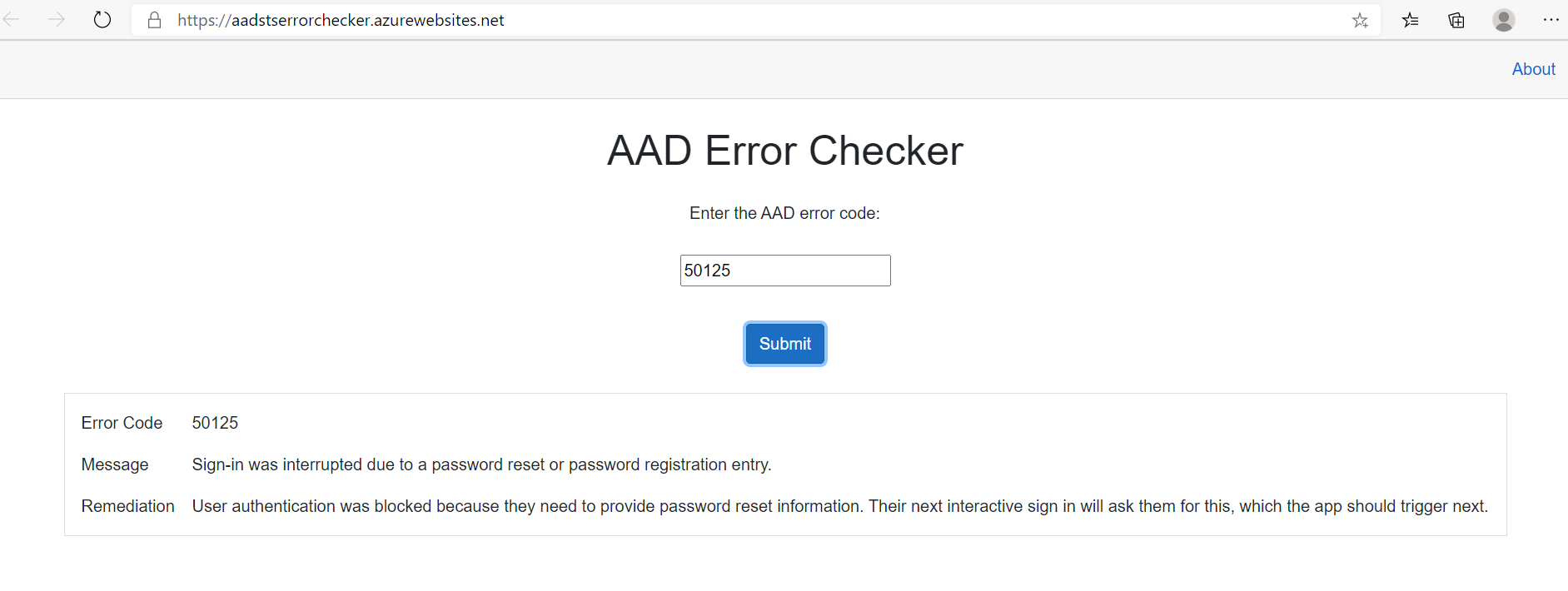Viewport: 1568px width, 591px height.
Task: Click the Error Code row label
Action: tap(122, 423)
